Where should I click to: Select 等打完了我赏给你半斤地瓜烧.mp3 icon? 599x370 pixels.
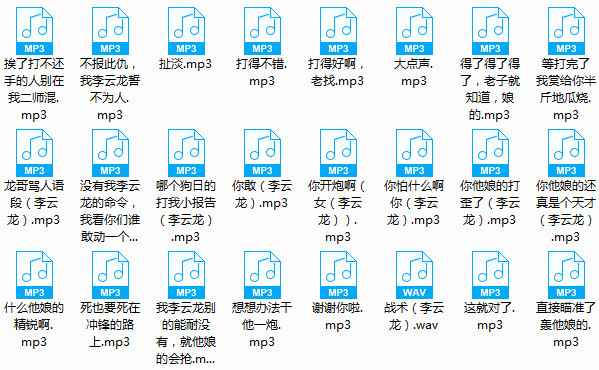pos(566,31)
